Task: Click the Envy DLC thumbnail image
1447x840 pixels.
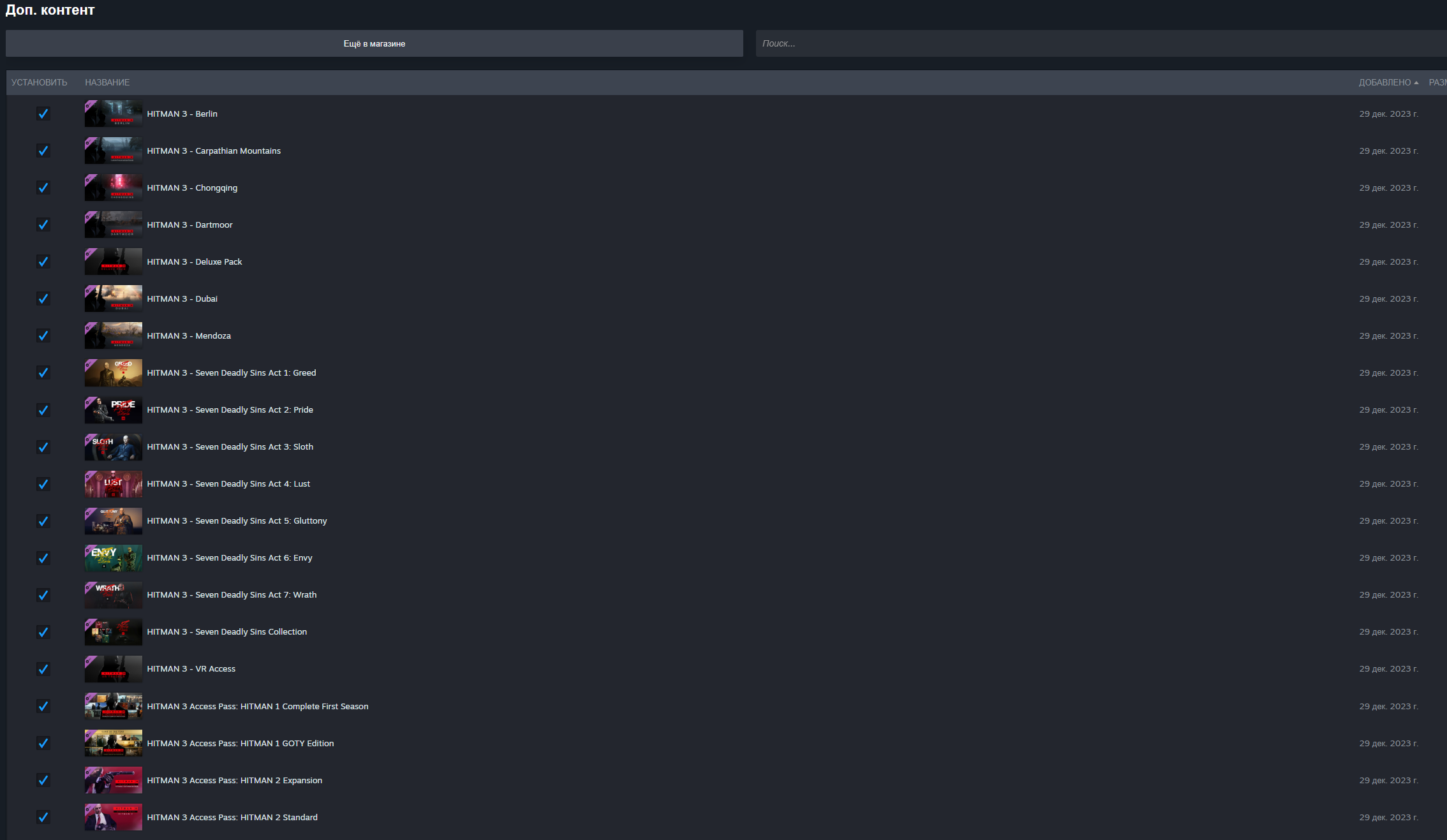Action: tap(114, 557)
